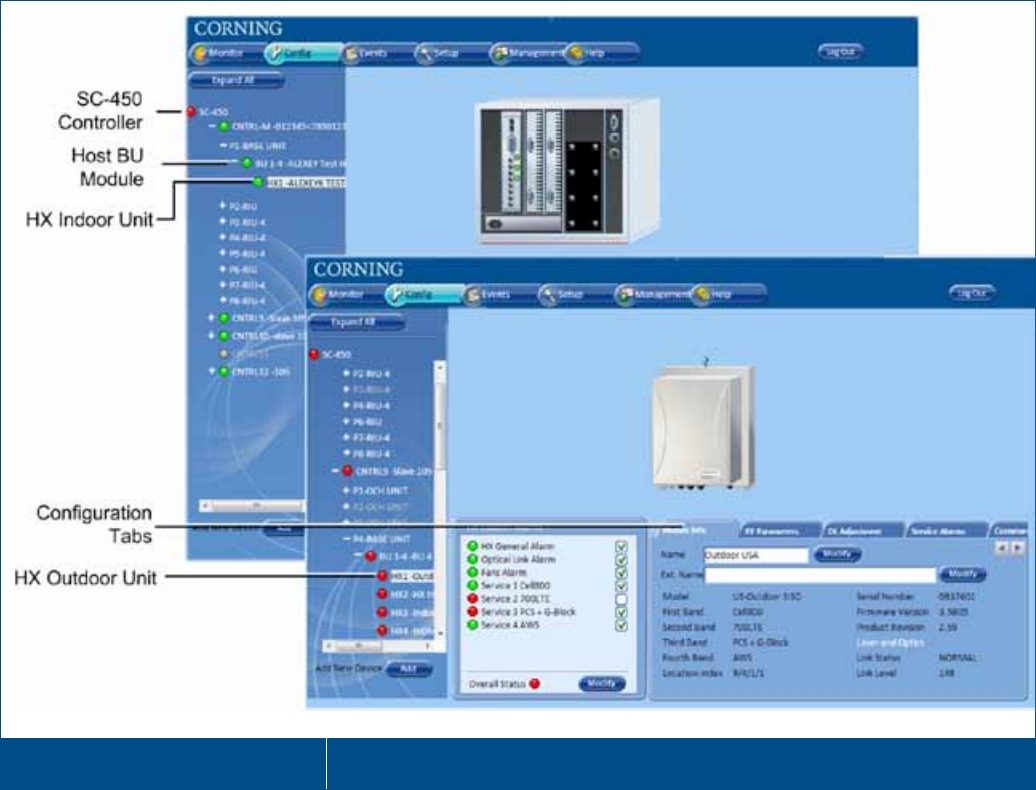
Task: Click tab scroll left arrow
Action: [1002, 548]
